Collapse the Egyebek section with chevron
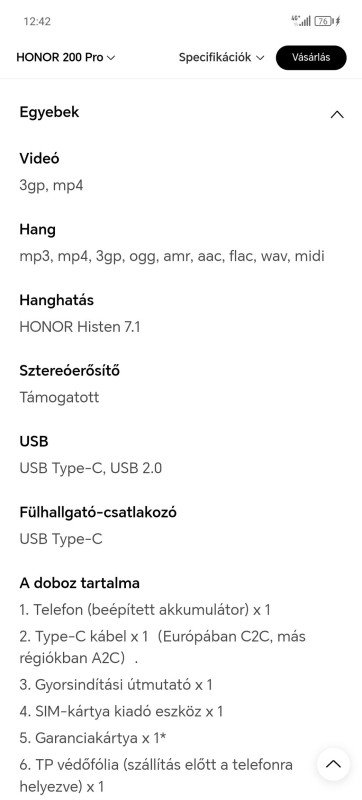The image size is (362, 800). (x=337, y=114)
